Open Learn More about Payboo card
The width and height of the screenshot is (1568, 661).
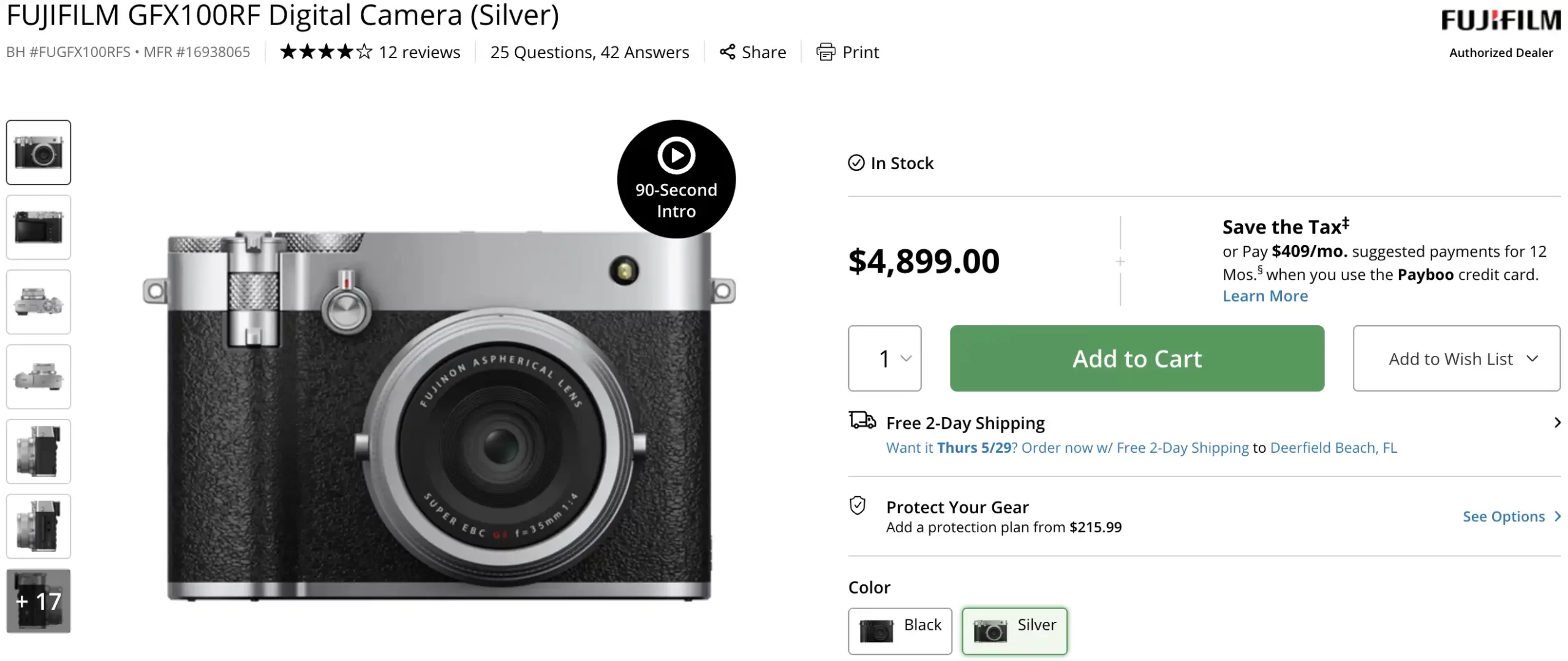click(x=1264, y=296)
